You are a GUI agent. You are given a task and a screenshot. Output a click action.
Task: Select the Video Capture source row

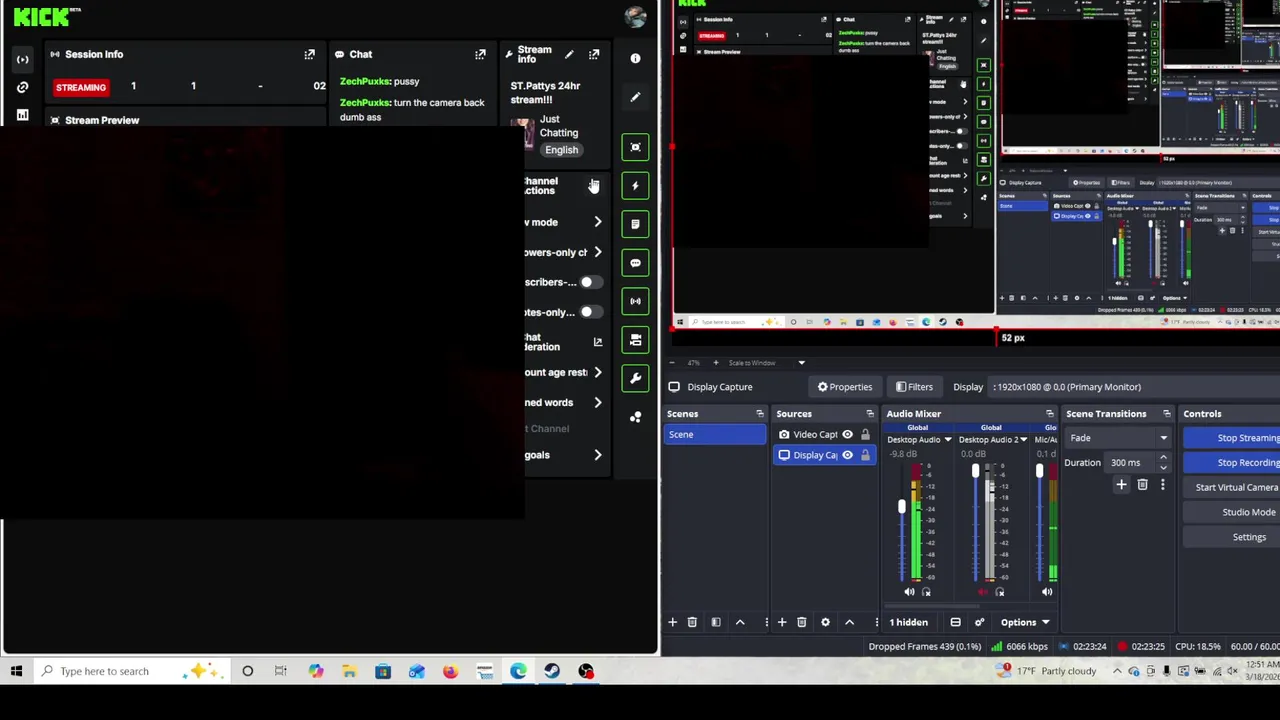pyautogui.click(x=825, y=435)
